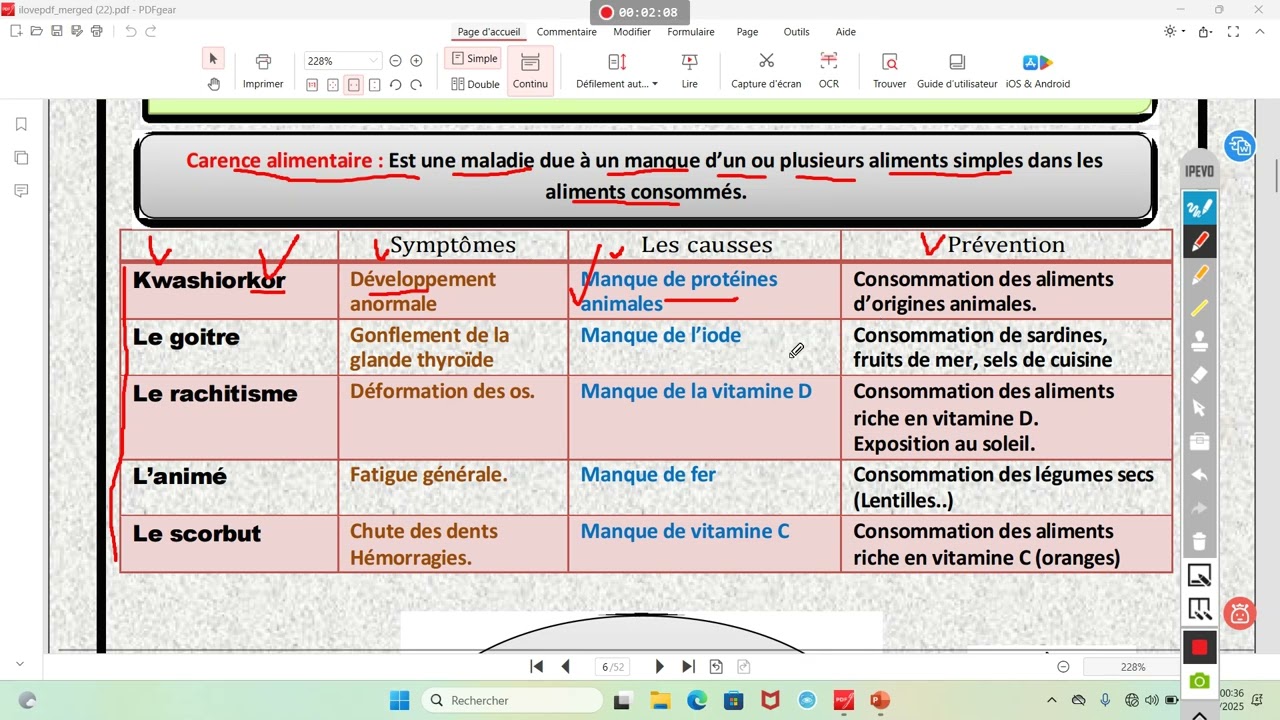Screen dimensions: 1280x720
Task: Start Capture d'écran tool
Action: pos(766,71)
